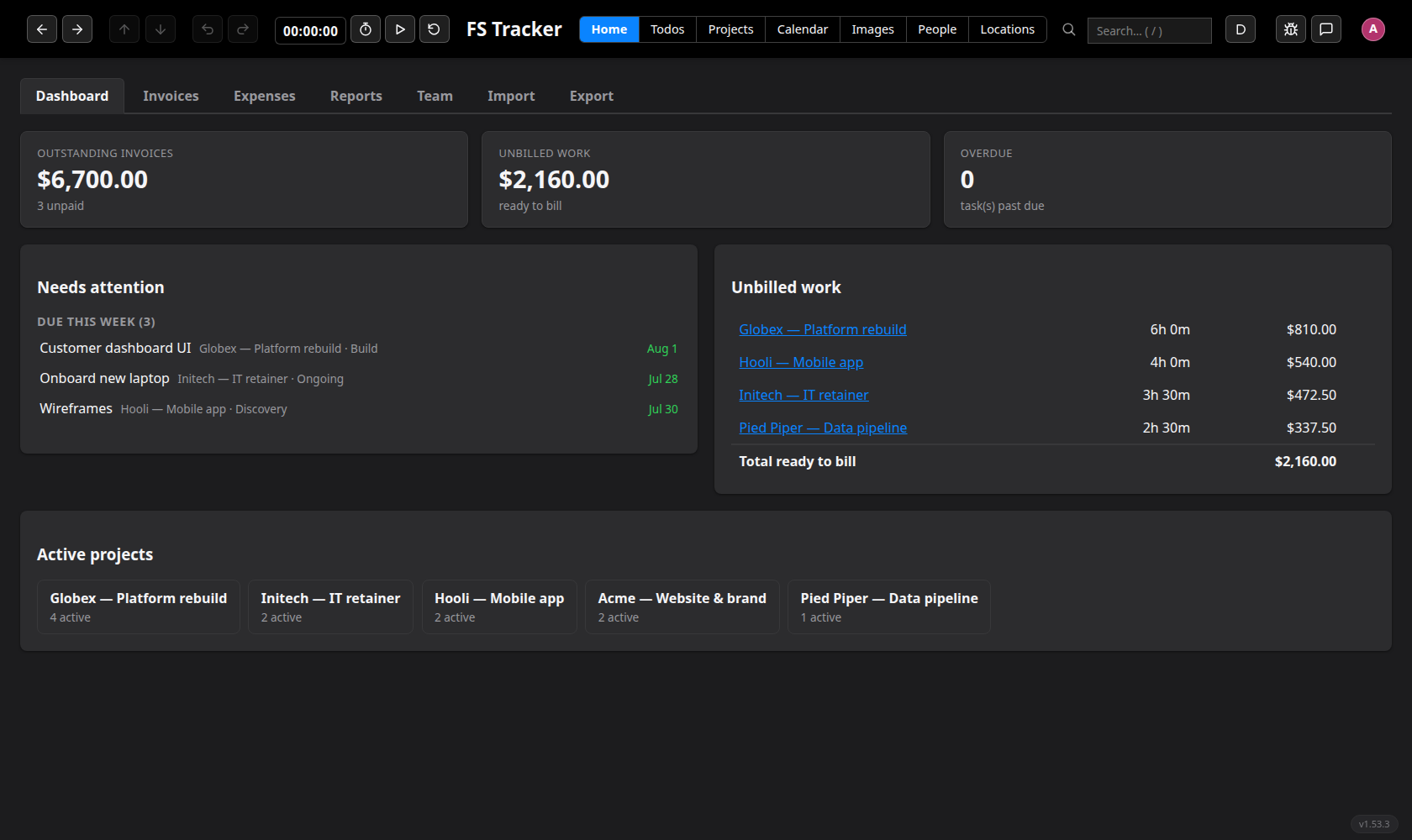
Task: Select the Dashboard tab
Action: [72, 96]
